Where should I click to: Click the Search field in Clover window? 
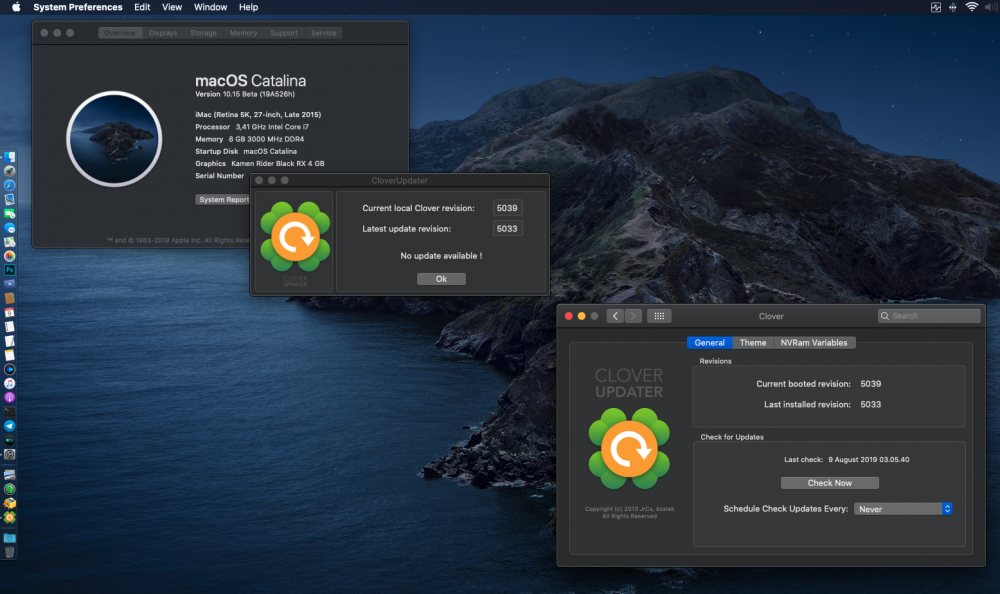coord(929,316)
